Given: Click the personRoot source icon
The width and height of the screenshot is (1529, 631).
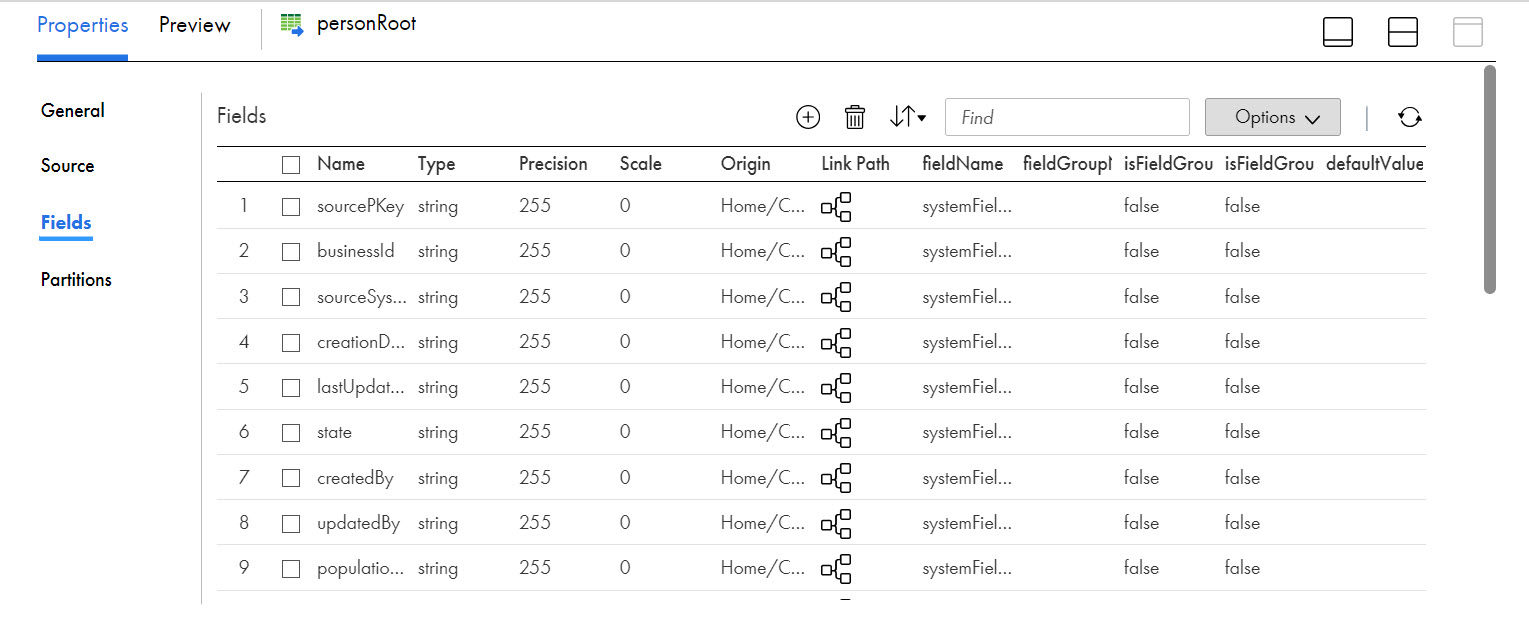Looking at the screenshot, I should coord(292,25).
